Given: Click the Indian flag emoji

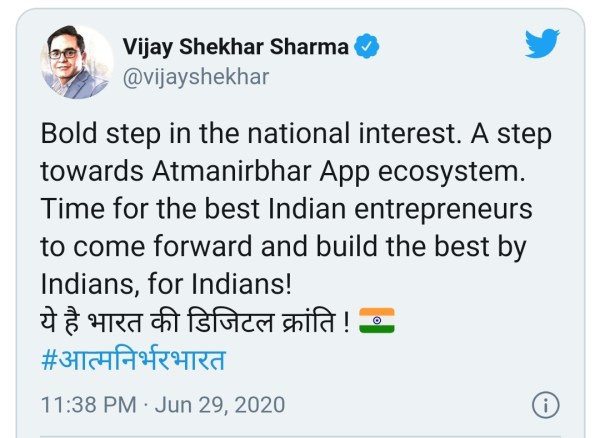Looking at the screenshot, I should (376, 320).
